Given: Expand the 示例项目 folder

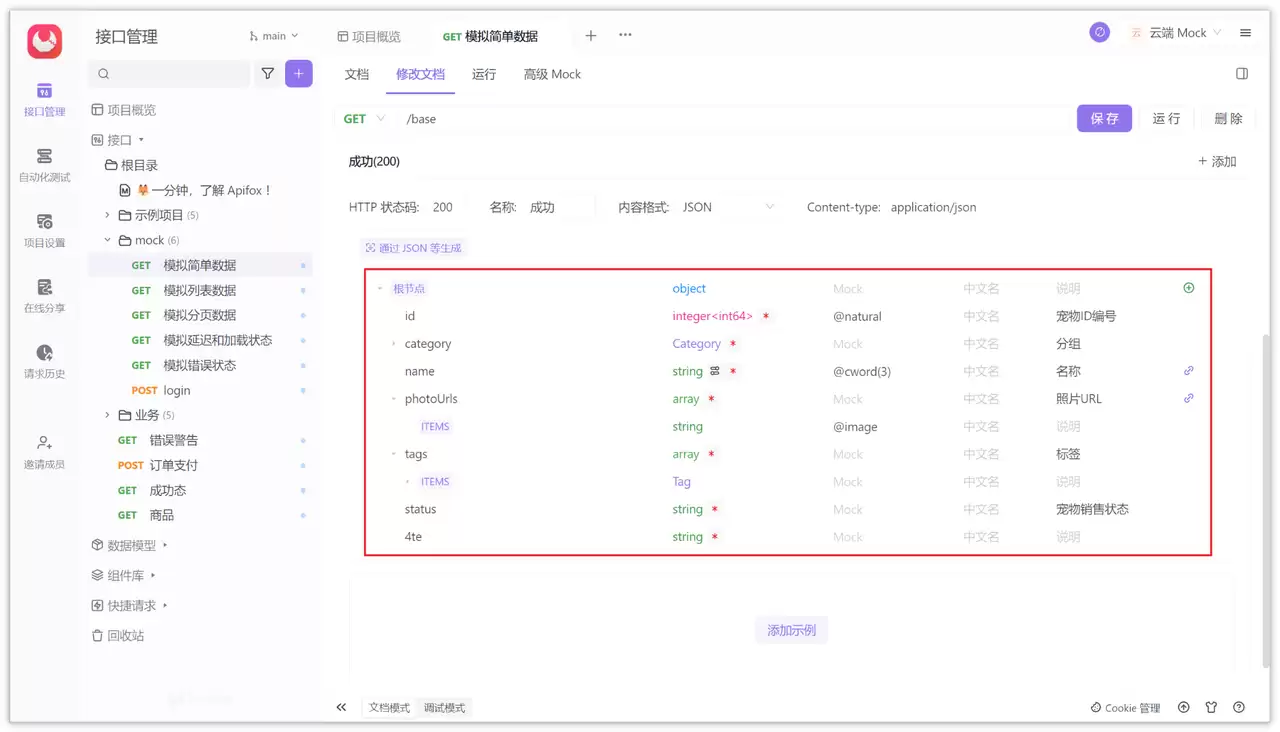Looking at the screenshot, I should [x=107, y=215].
